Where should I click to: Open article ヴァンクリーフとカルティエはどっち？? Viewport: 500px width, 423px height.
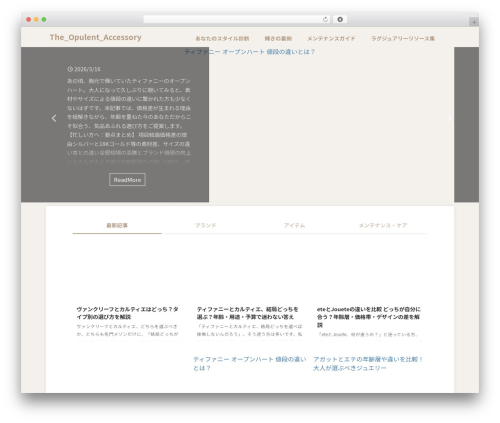pyautogui.click(x=127, y=313)
